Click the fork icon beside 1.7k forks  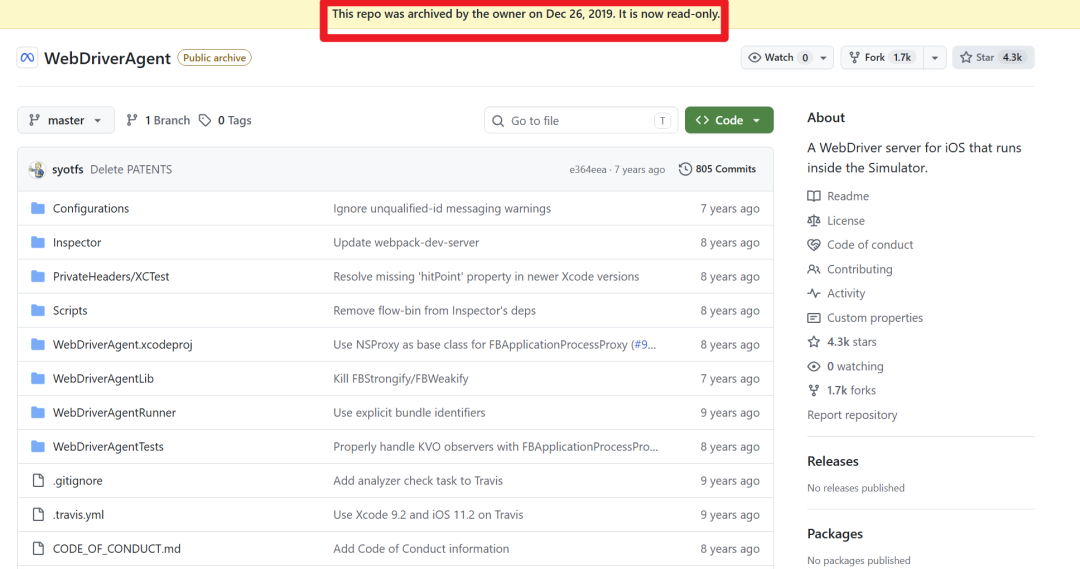(814, 391)
